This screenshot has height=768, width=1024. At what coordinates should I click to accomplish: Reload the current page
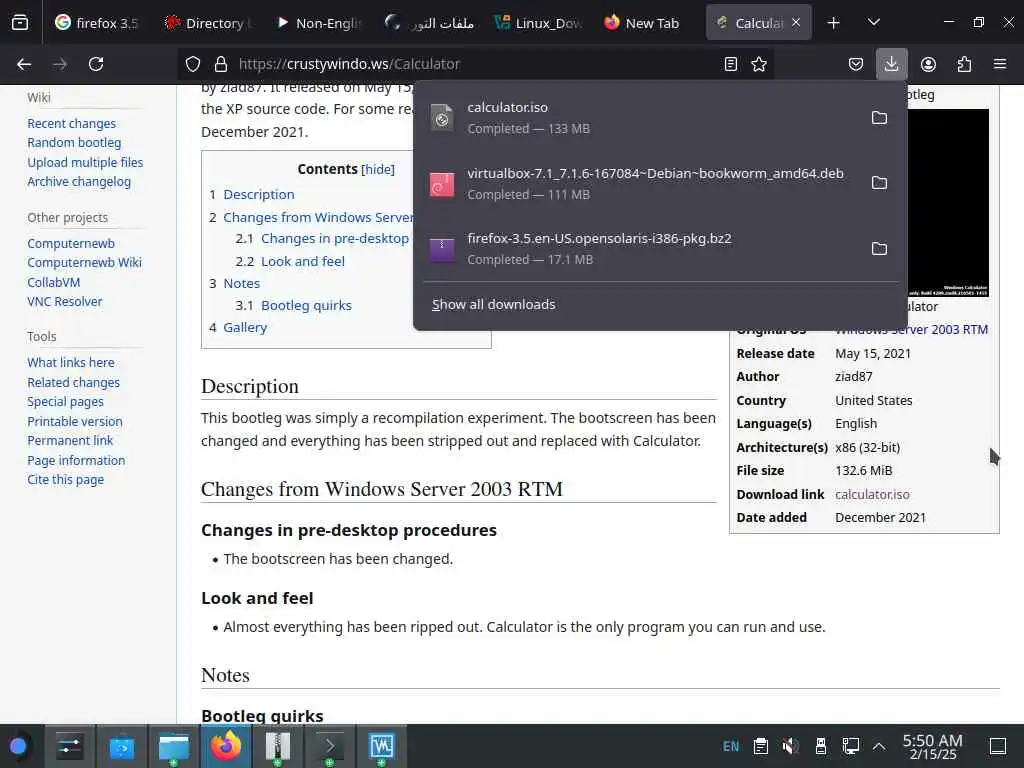point(96,64)
